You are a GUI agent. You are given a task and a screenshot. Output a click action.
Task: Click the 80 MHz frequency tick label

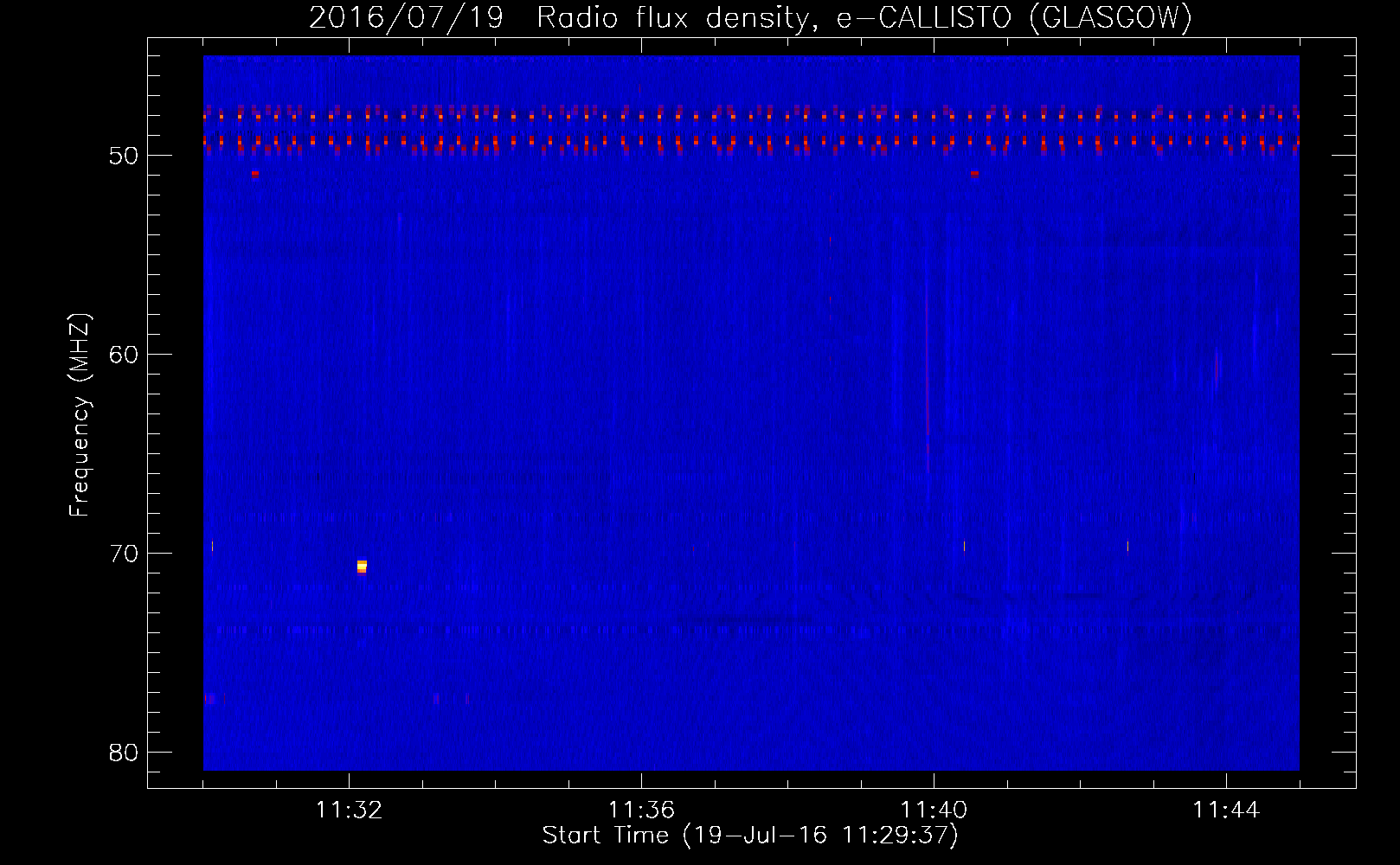click(x=124, y=753)
